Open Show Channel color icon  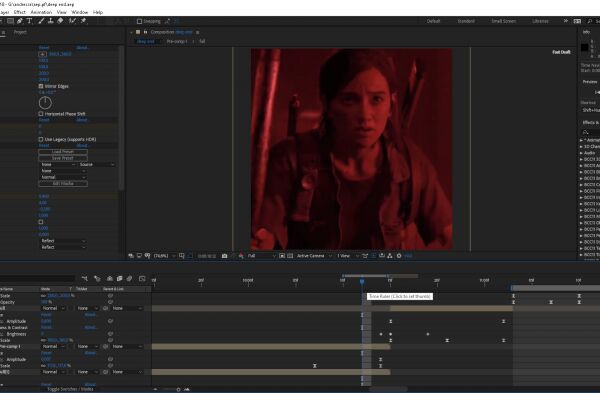point(241,256)
